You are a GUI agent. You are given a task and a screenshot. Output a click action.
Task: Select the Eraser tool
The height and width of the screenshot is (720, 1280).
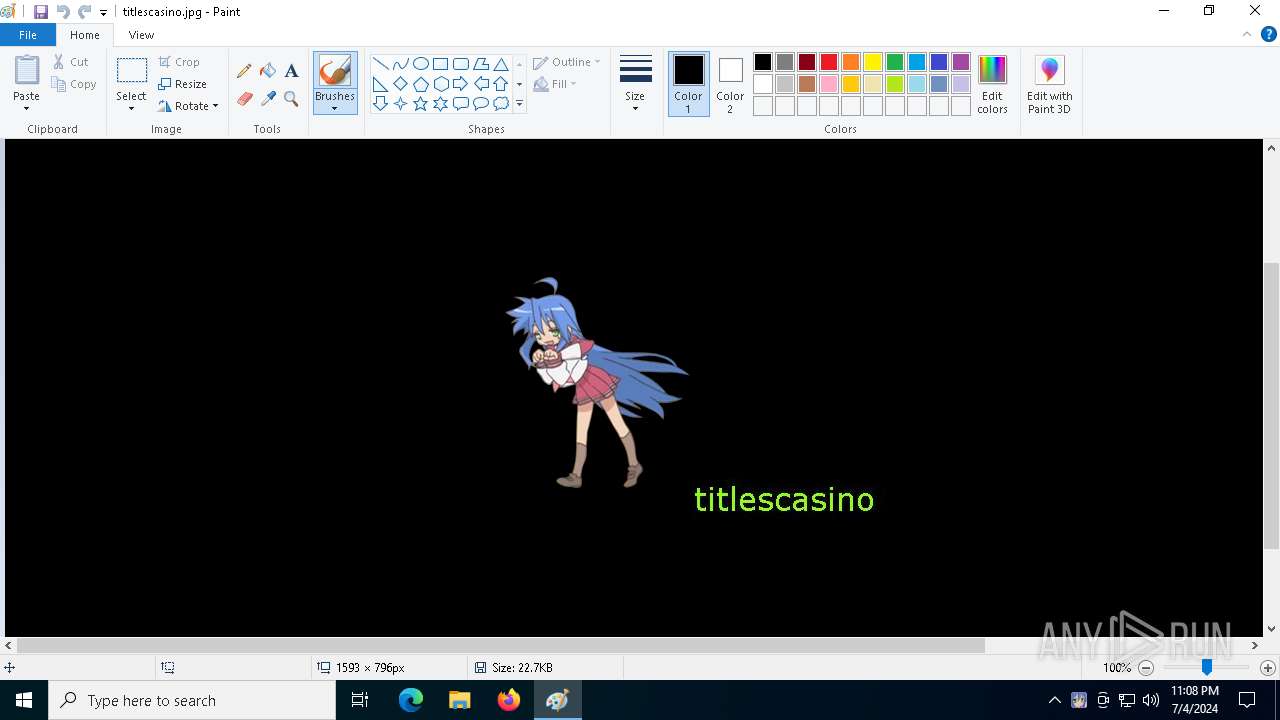coord(244,99)
